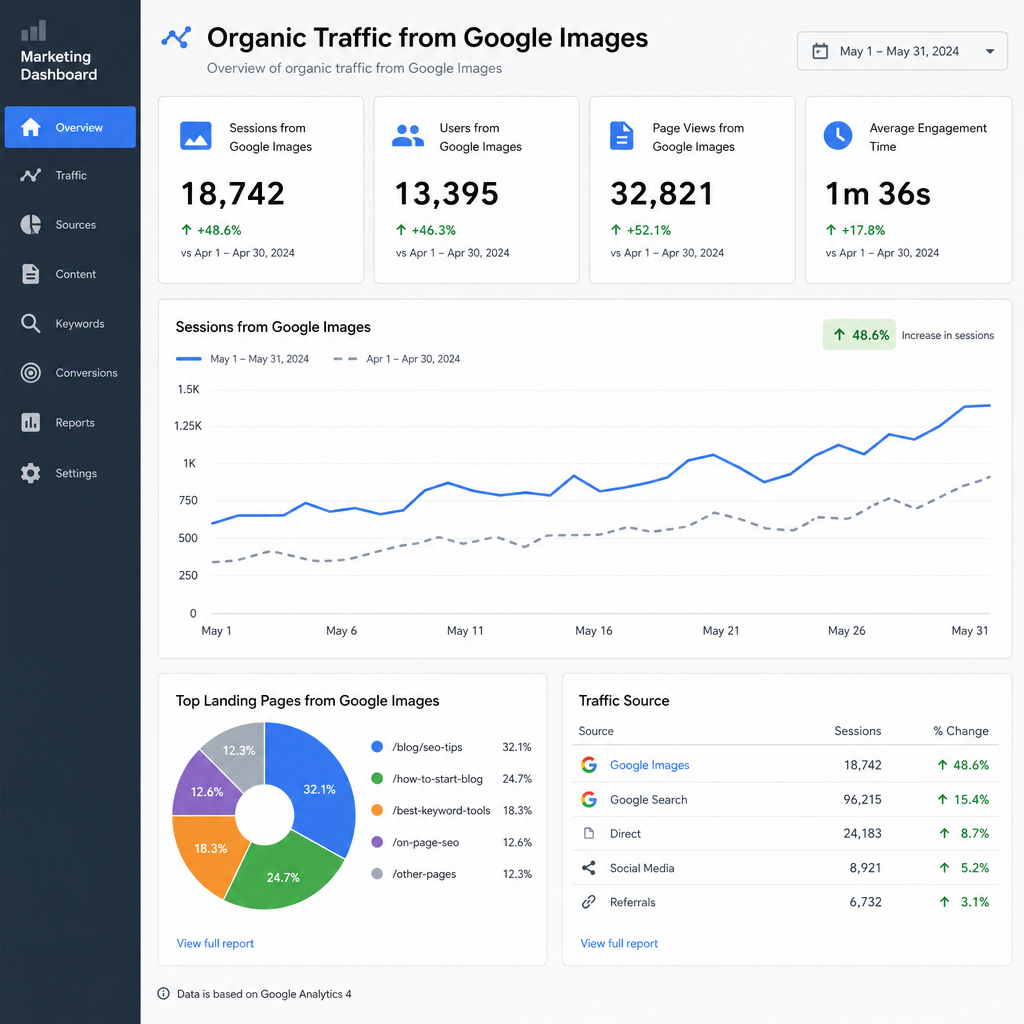
Task: Click the clock icon on Engagement Time card
Action: click(838, 136)
